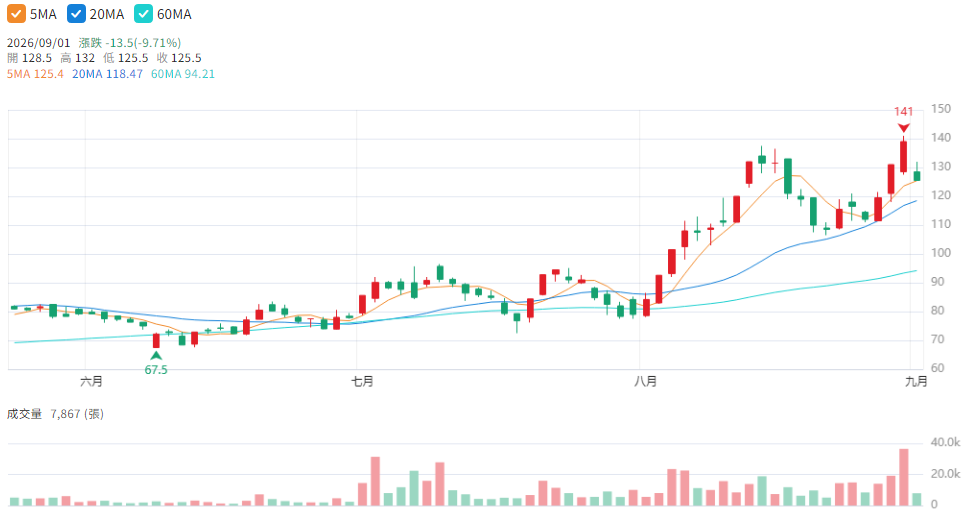Click the 5MA 125.4 legend value
975x526 pixels.
(35, 74)
